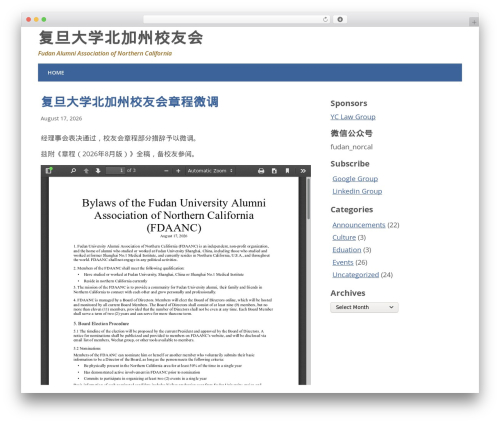Open the HOME menu item
Screen dimensions: 500x423
point(56,73)
